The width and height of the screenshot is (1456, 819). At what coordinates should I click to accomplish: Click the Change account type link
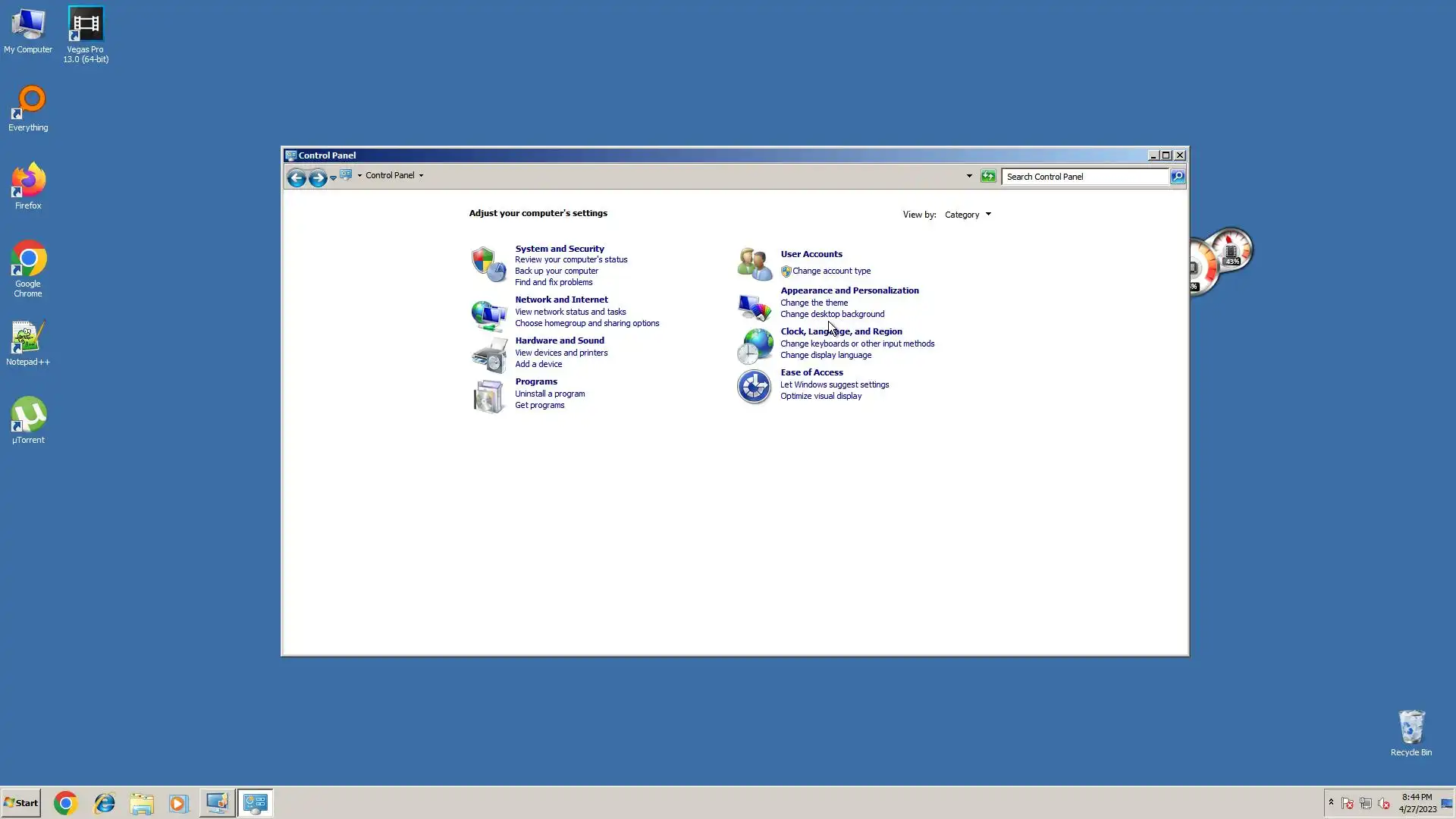click(831, 271)
